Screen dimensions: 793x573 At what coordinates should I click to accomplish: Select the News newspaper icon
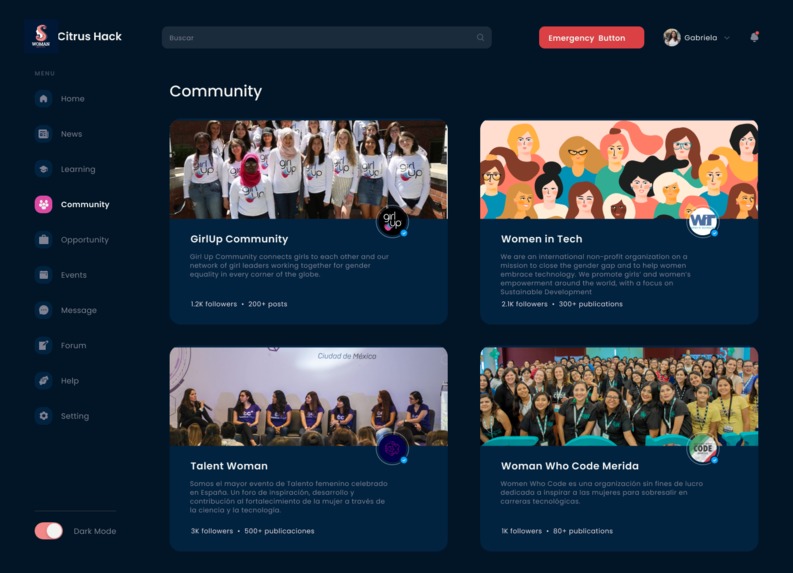coord(43,134)
